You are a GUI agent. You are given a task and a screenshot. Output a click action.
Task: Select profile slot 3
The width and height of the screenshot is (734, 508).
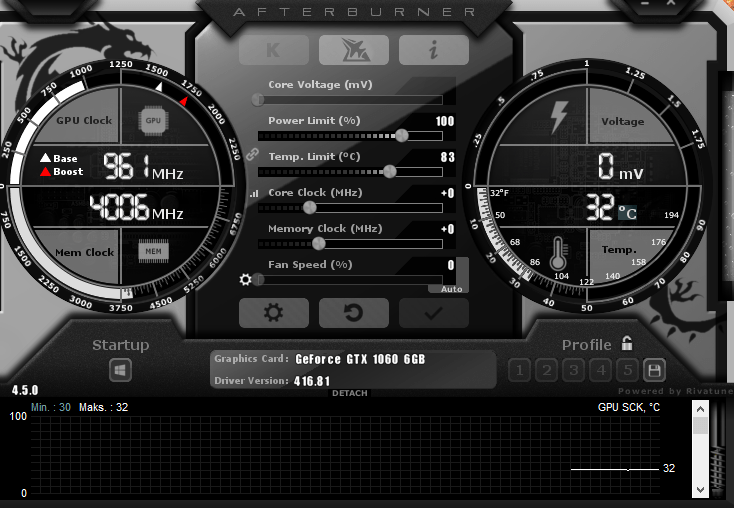click(x=573, y=370)
